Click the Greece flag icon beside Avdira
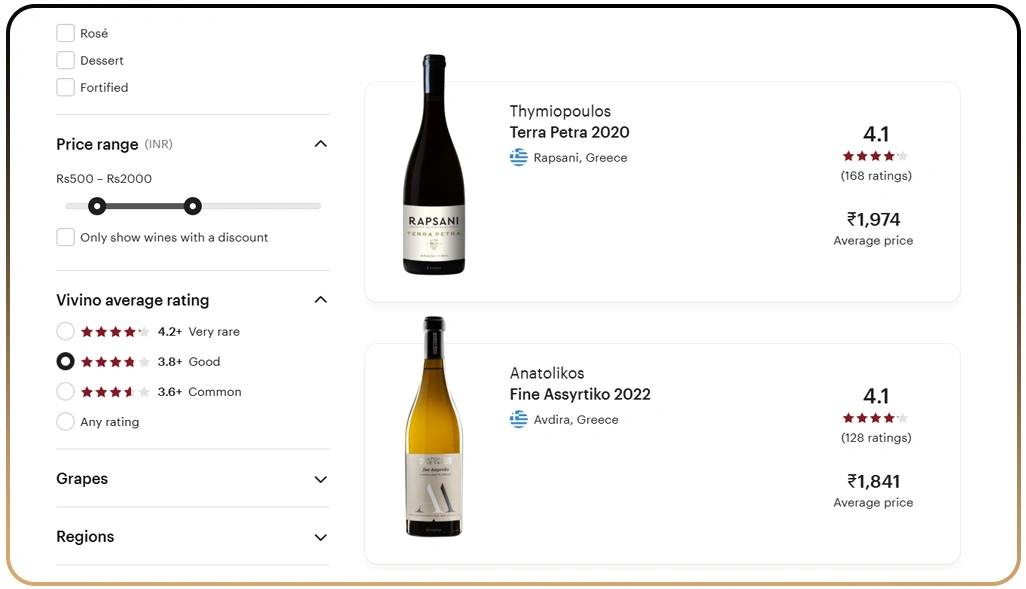Screen dimensions: 1026x589 [518, 420]
